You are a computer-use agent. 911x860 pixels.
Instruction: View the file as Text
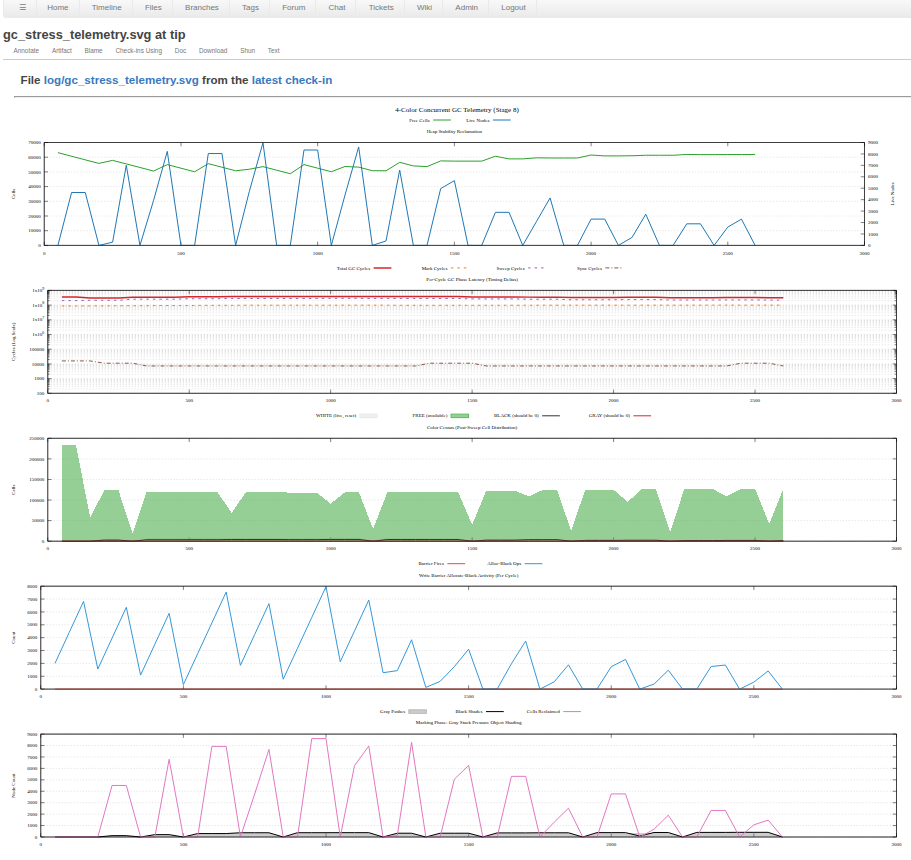click(273, 50)
